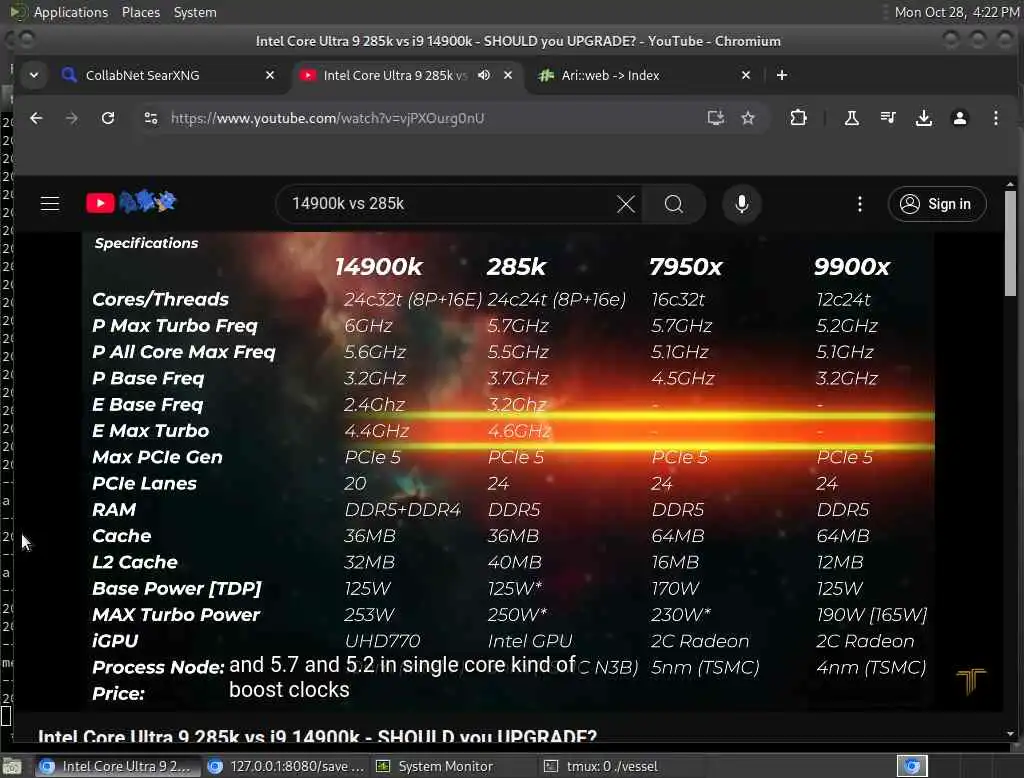The image size is (1024, 778).
Task: Close the Intel Core Ultra YouTube tab
Action: [x=507, y=75]
